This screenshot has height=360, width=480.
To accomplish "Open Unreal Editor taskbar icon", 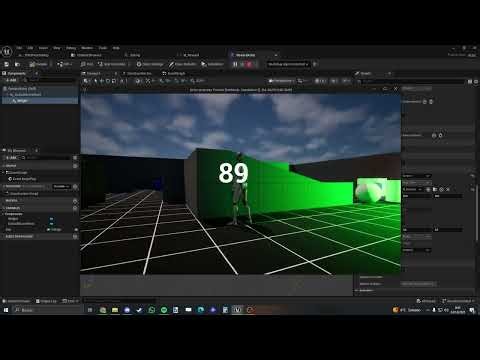I will (x=237, y=310).
